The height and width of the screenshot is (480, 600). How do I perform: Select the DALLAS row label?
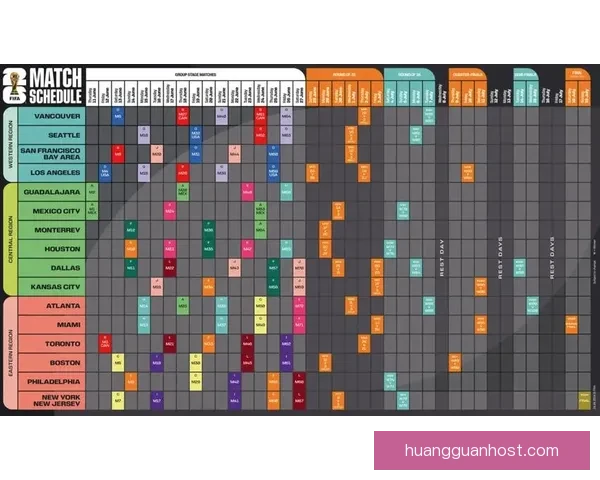(x=52, y=268)
